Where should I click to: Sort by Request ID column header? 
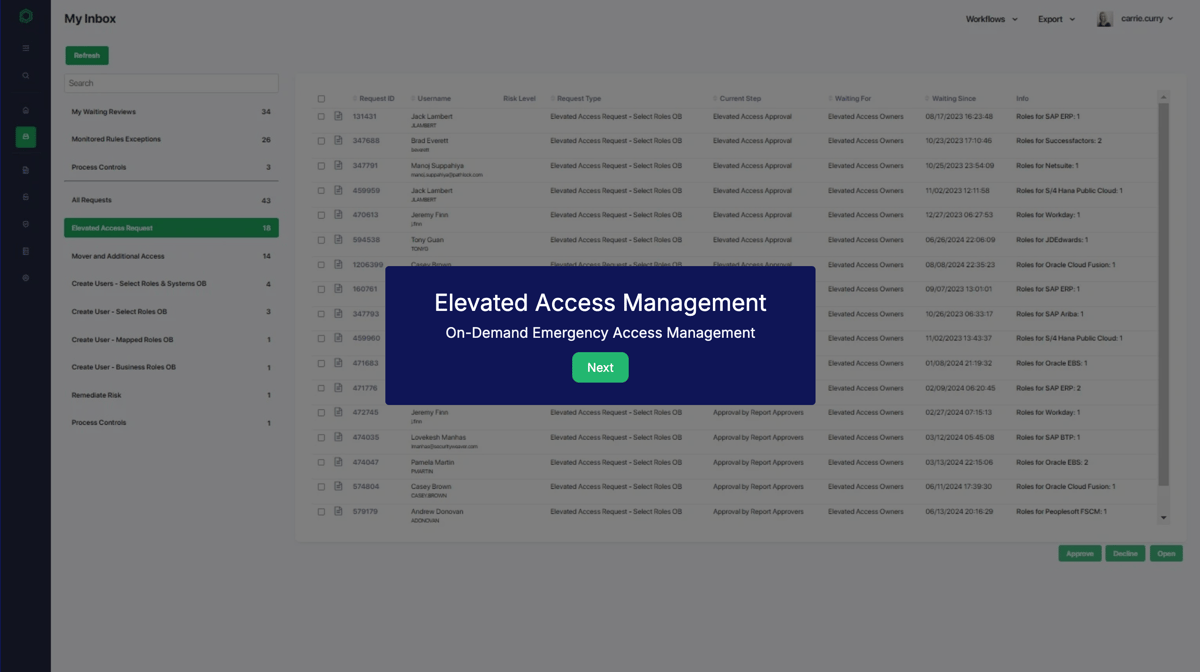pos(376,99)
